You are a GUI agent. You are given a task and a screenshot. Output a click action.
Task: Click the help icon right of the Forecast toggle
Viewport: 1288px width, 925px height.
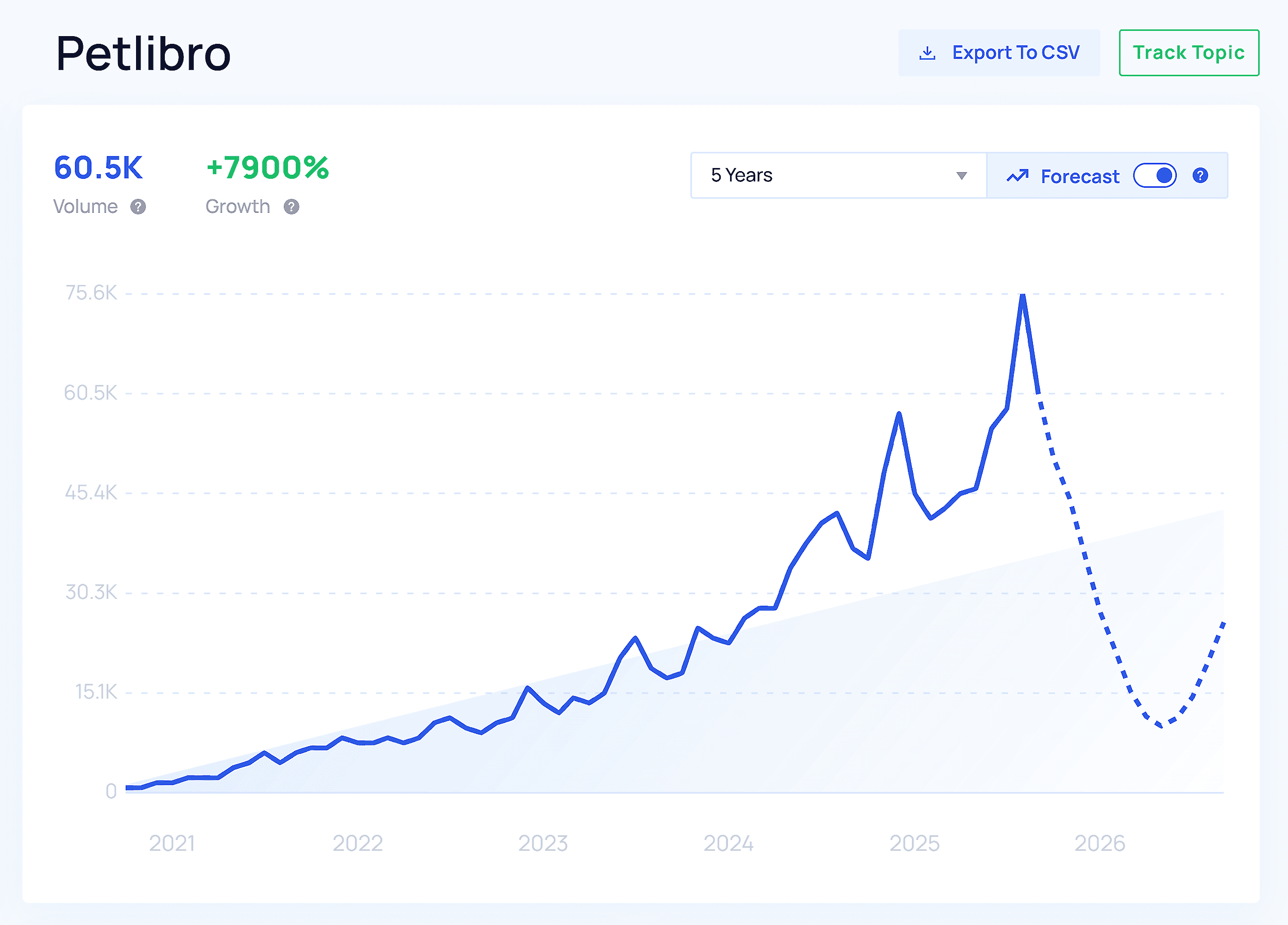(1200, 176)
